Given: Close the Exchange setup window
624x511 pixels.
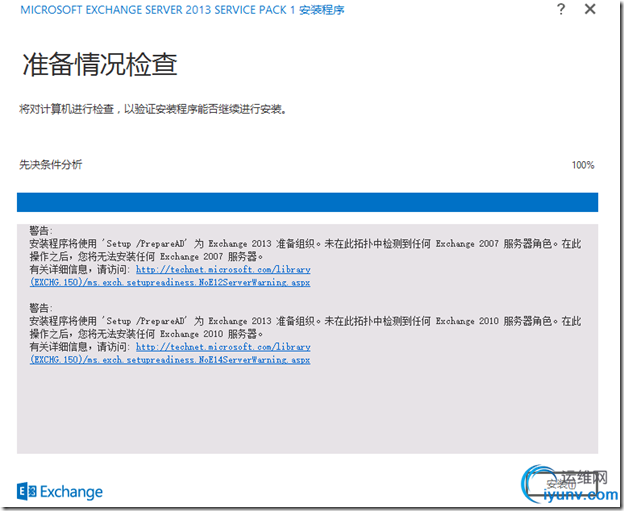Looking at the screenshot, I should 590,9.
